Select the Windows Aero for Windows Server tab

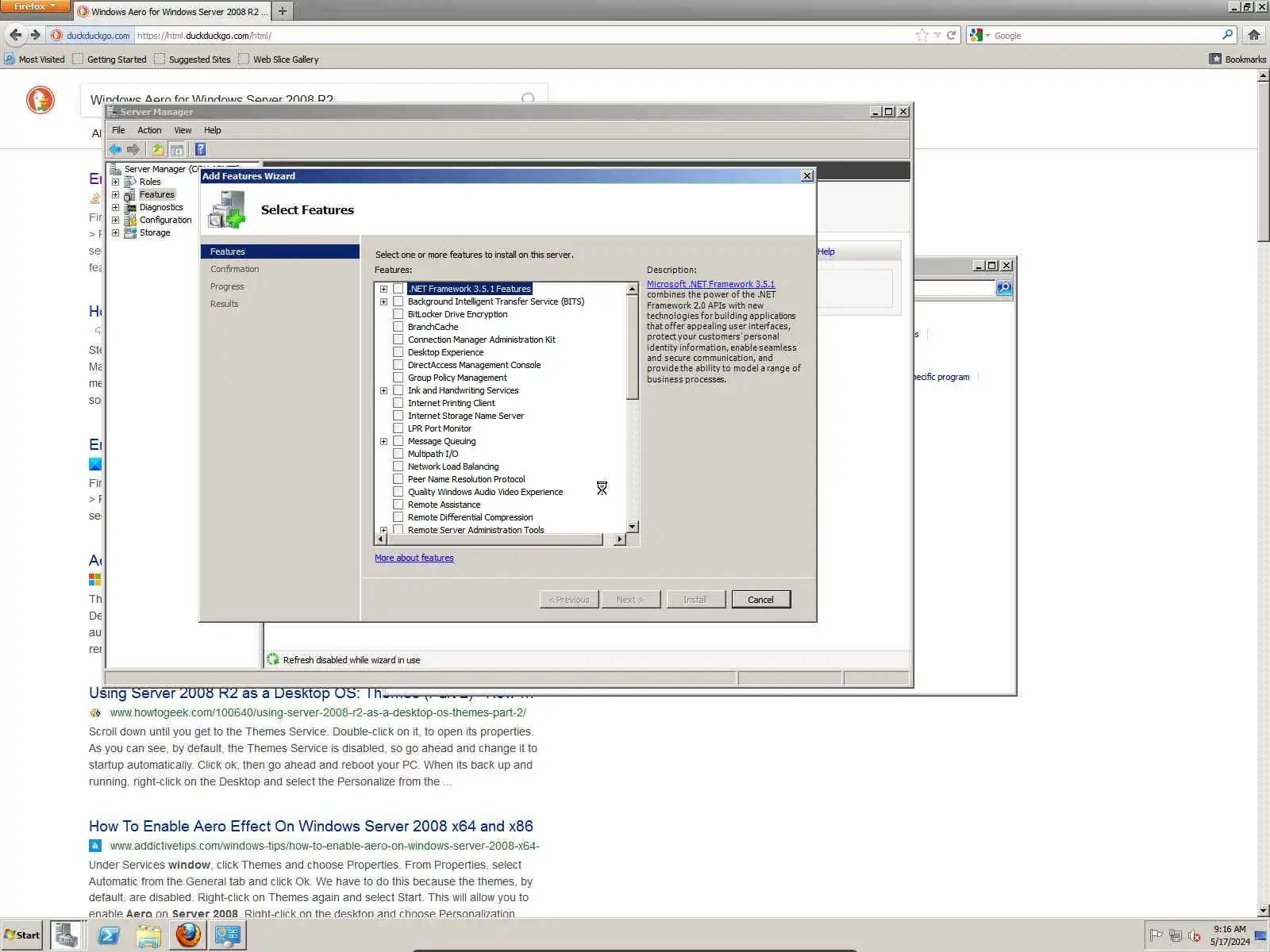(x=174, y=11)
